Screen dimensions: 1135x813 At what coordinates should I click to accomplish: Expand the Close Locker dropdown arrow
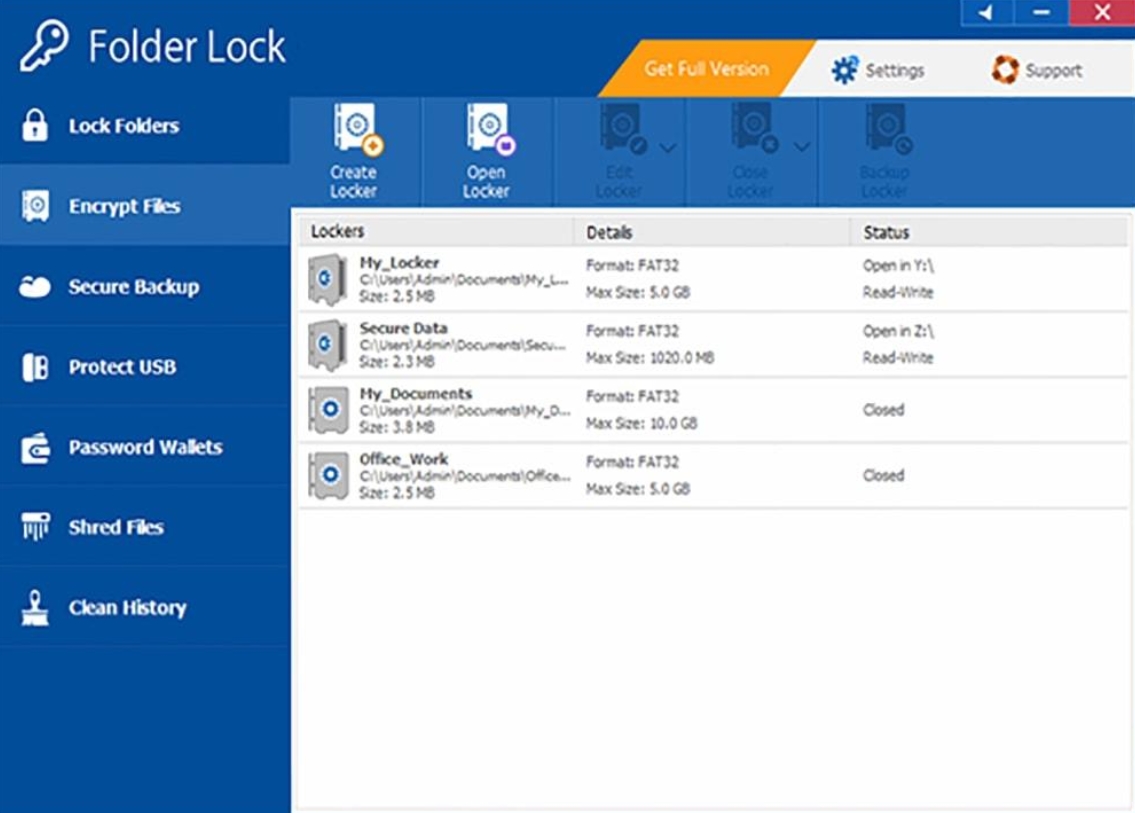pos(801,147)
